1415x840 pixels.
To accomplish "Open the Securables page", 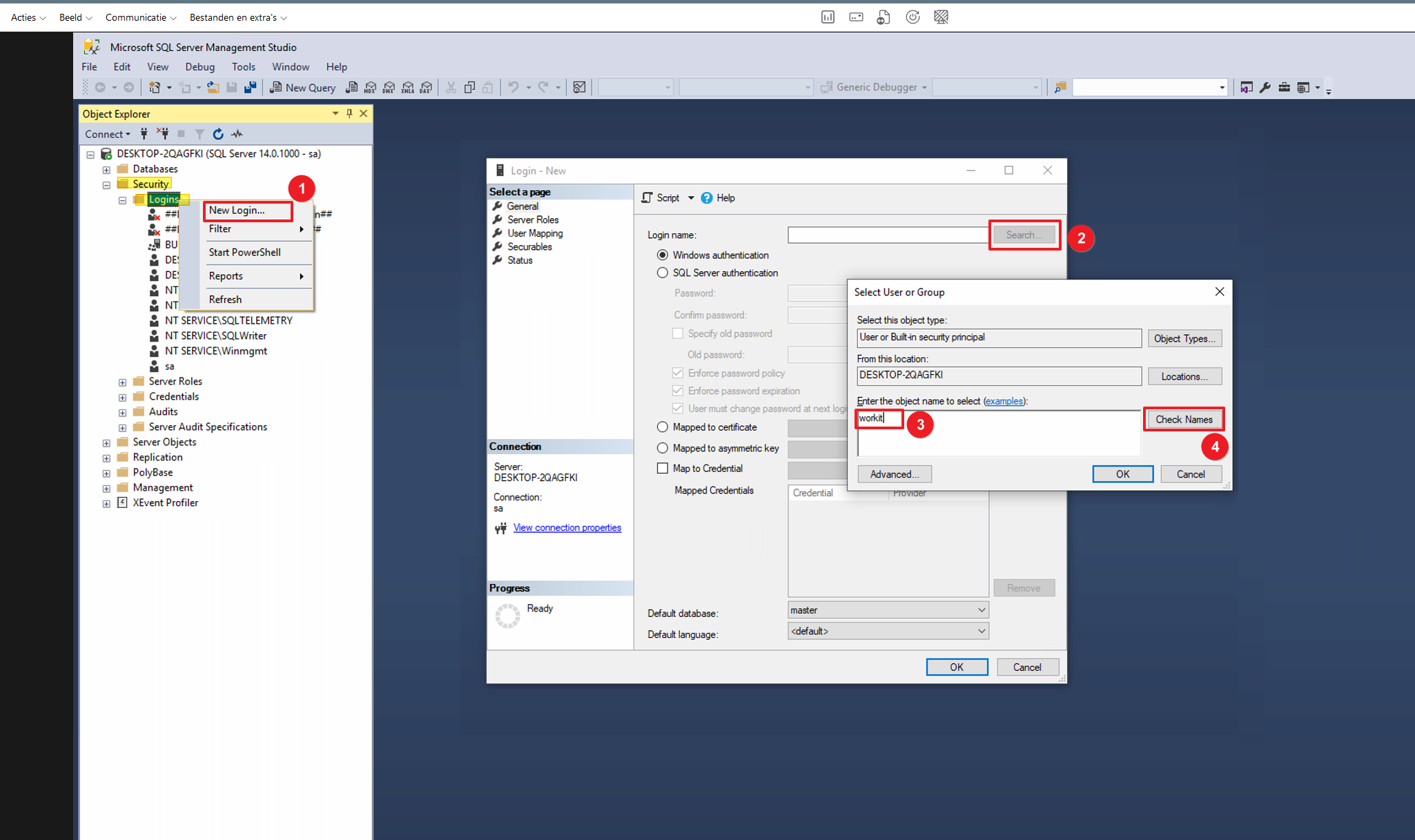I will pos(529,247).
